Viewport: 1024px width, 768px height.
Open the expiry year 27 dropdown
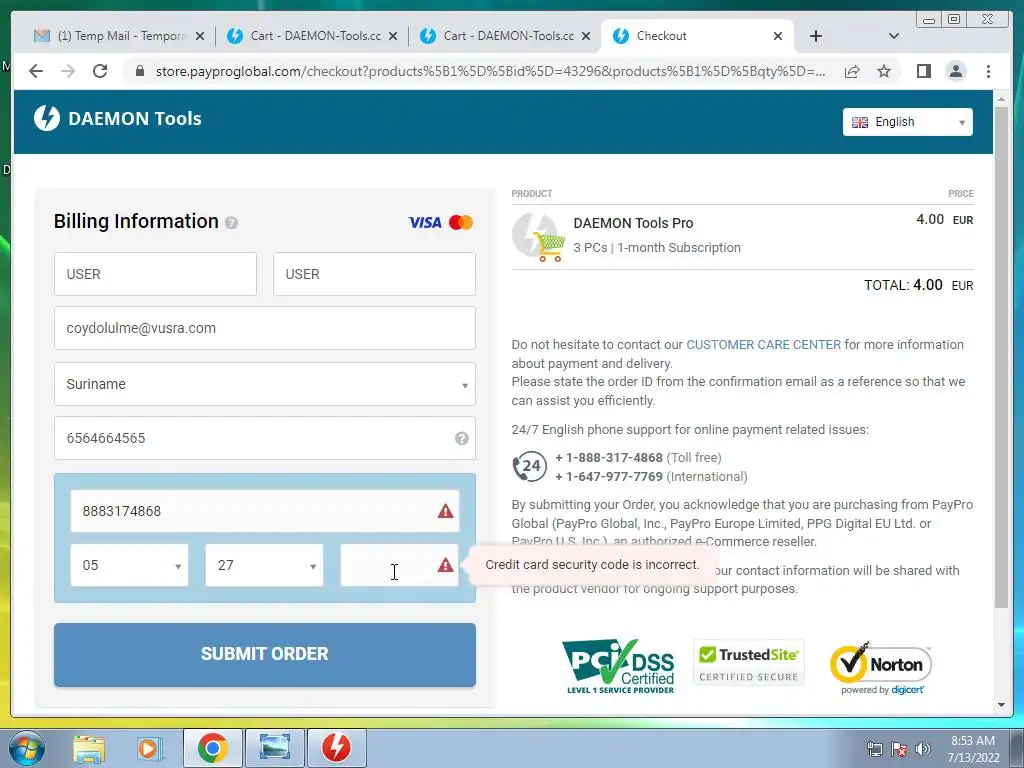tap(264, 565)
